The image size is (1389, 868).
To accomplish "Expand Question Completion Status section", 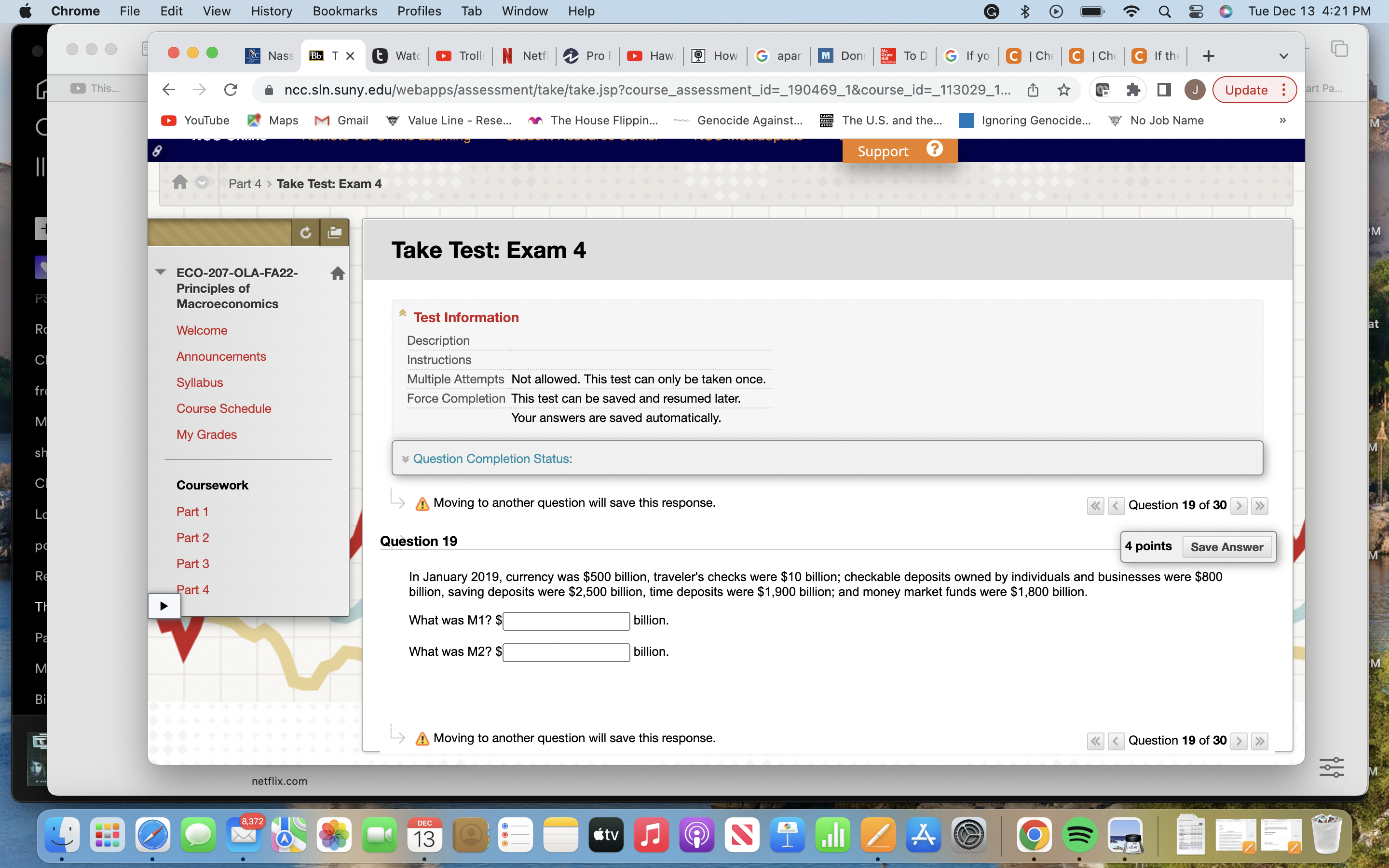I will [x=492, y=459].
